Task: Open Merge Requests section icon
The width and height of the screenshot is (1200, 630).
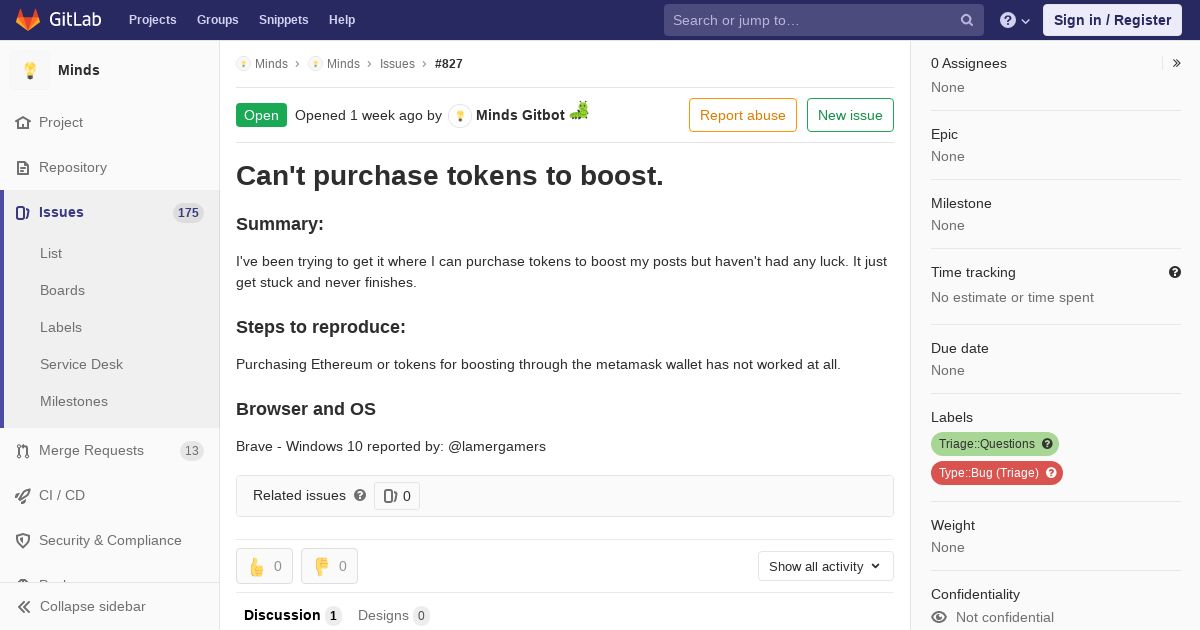Action: coord(23,451)
